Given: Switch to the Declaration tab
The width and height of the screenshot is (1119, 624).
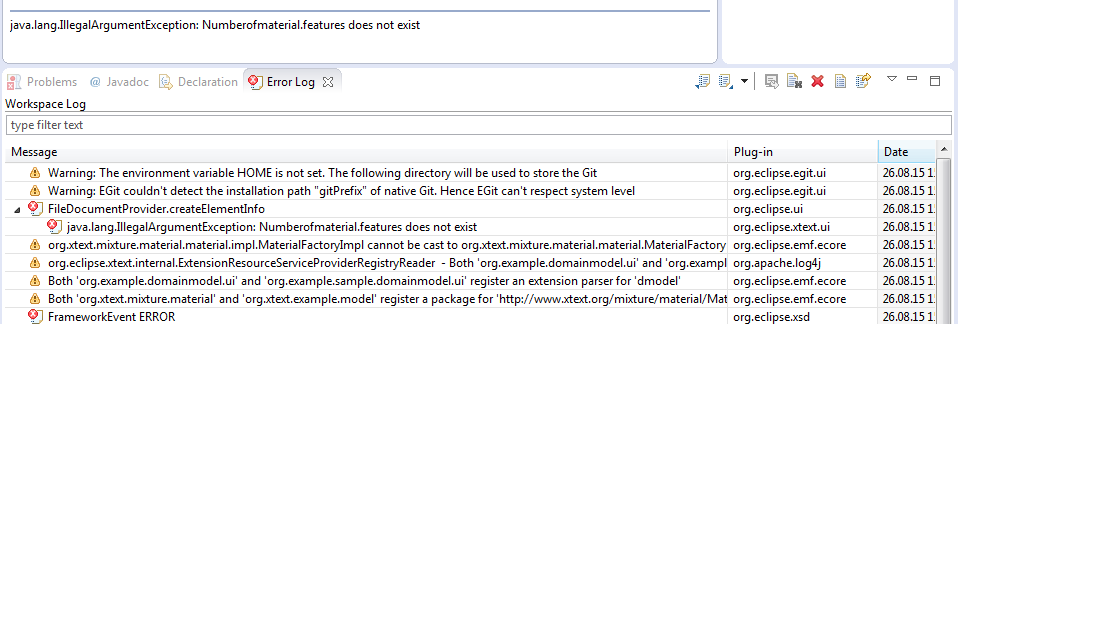Looking at the screenshot, I should point(198,82).
